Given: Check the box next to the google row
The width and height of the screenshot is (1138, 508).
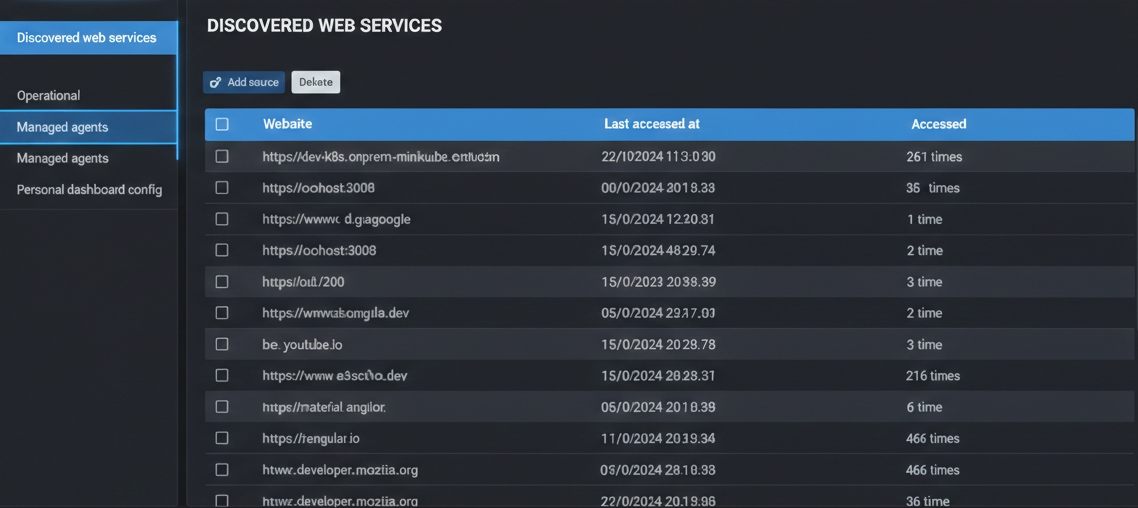Looking at the screenshot, I should pos(222,219).
